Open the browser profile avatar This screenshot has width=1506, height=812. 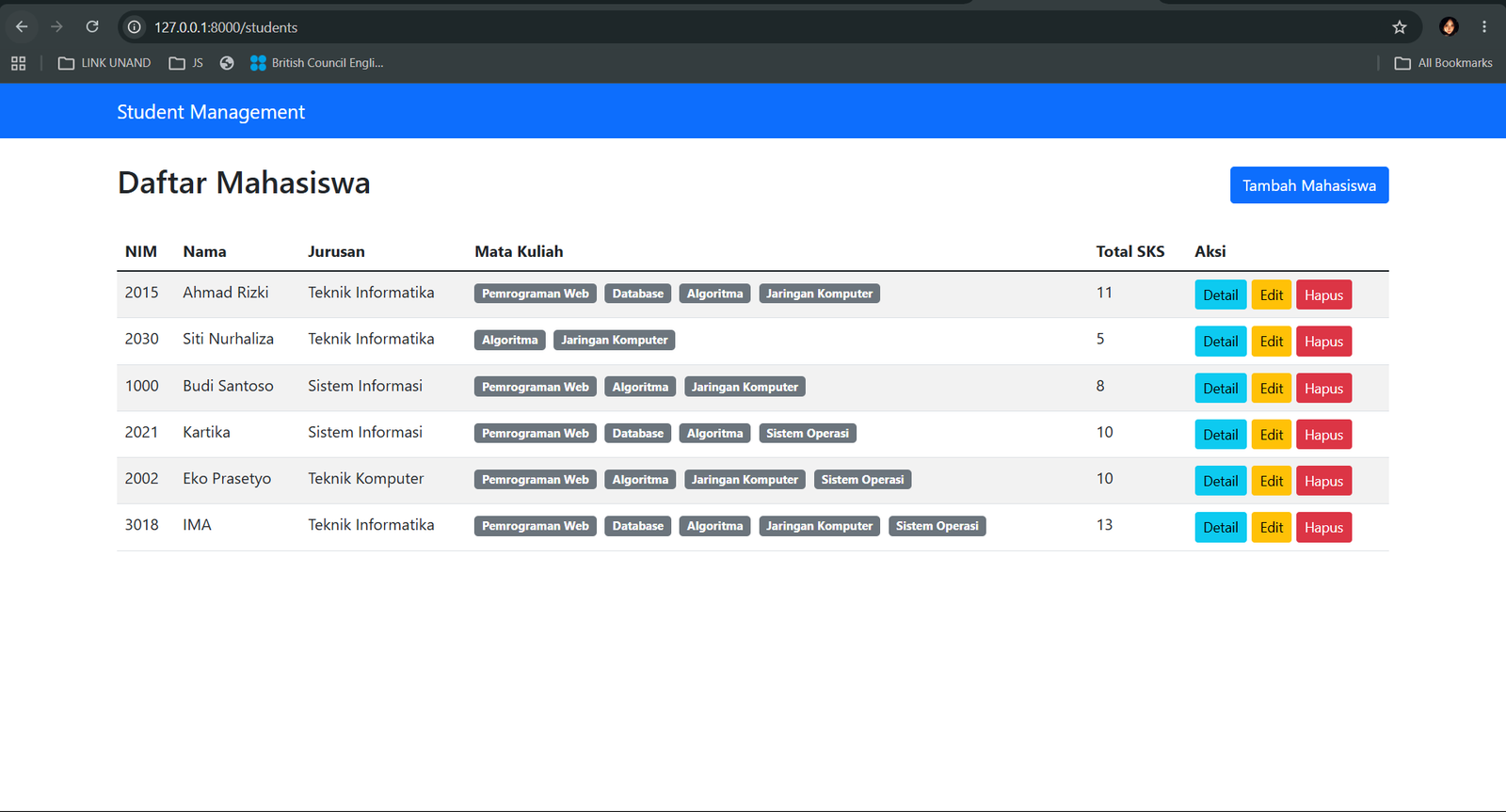[x=1449, y=27]
